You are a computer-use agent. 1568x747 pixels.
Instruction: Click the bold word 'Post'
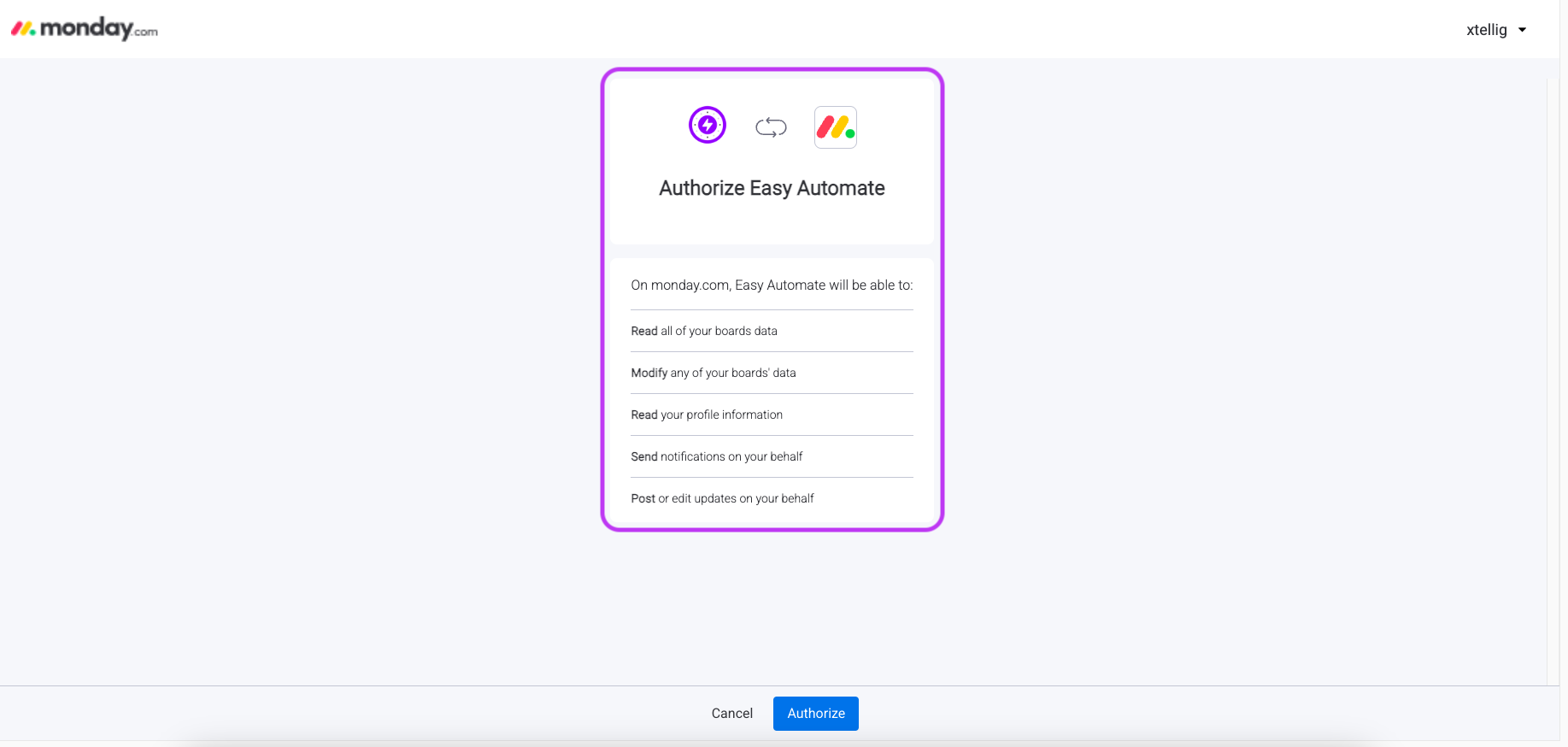click(643, 498)
